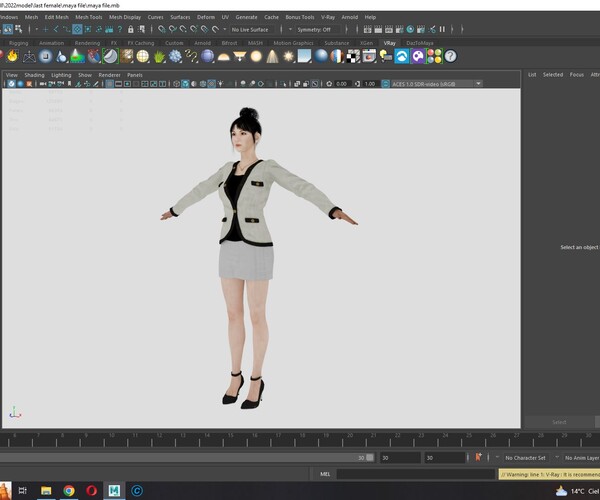Switch to the Arnold shelf tab

coord(202,43)
